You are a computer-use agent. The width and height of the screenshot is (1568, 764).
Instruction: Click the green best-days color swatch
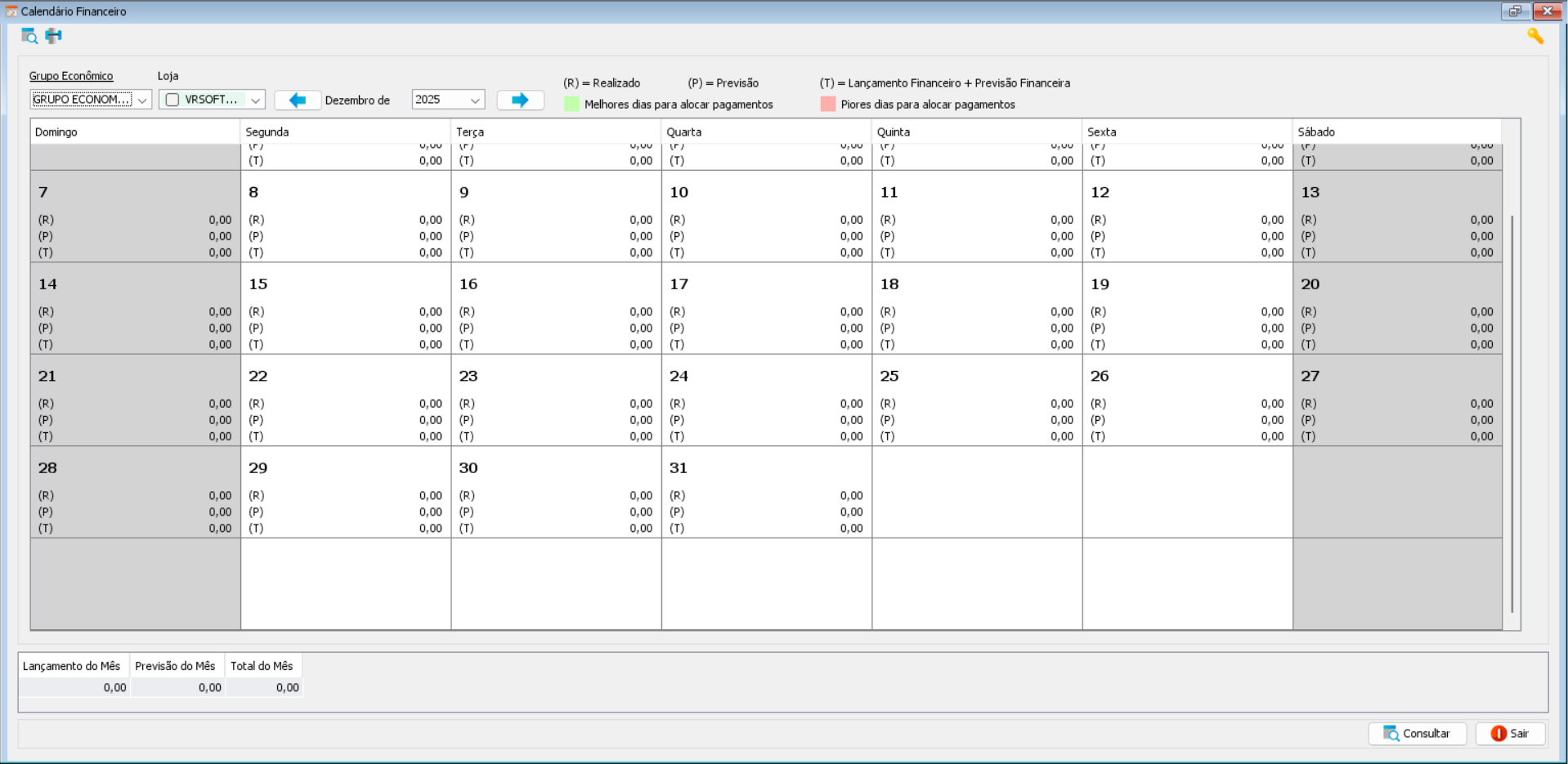coord(571,105)
